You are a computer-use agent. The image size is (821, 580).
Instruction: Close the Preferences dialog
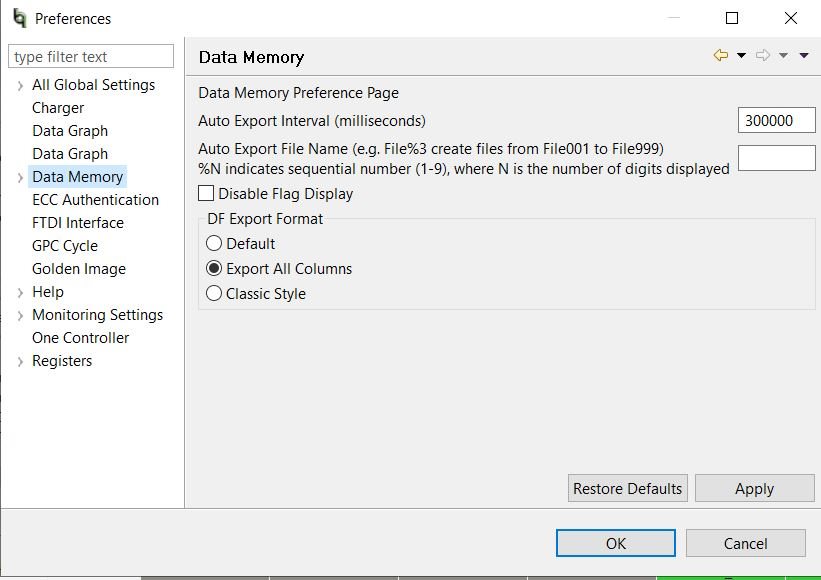(x=791, y=18)
